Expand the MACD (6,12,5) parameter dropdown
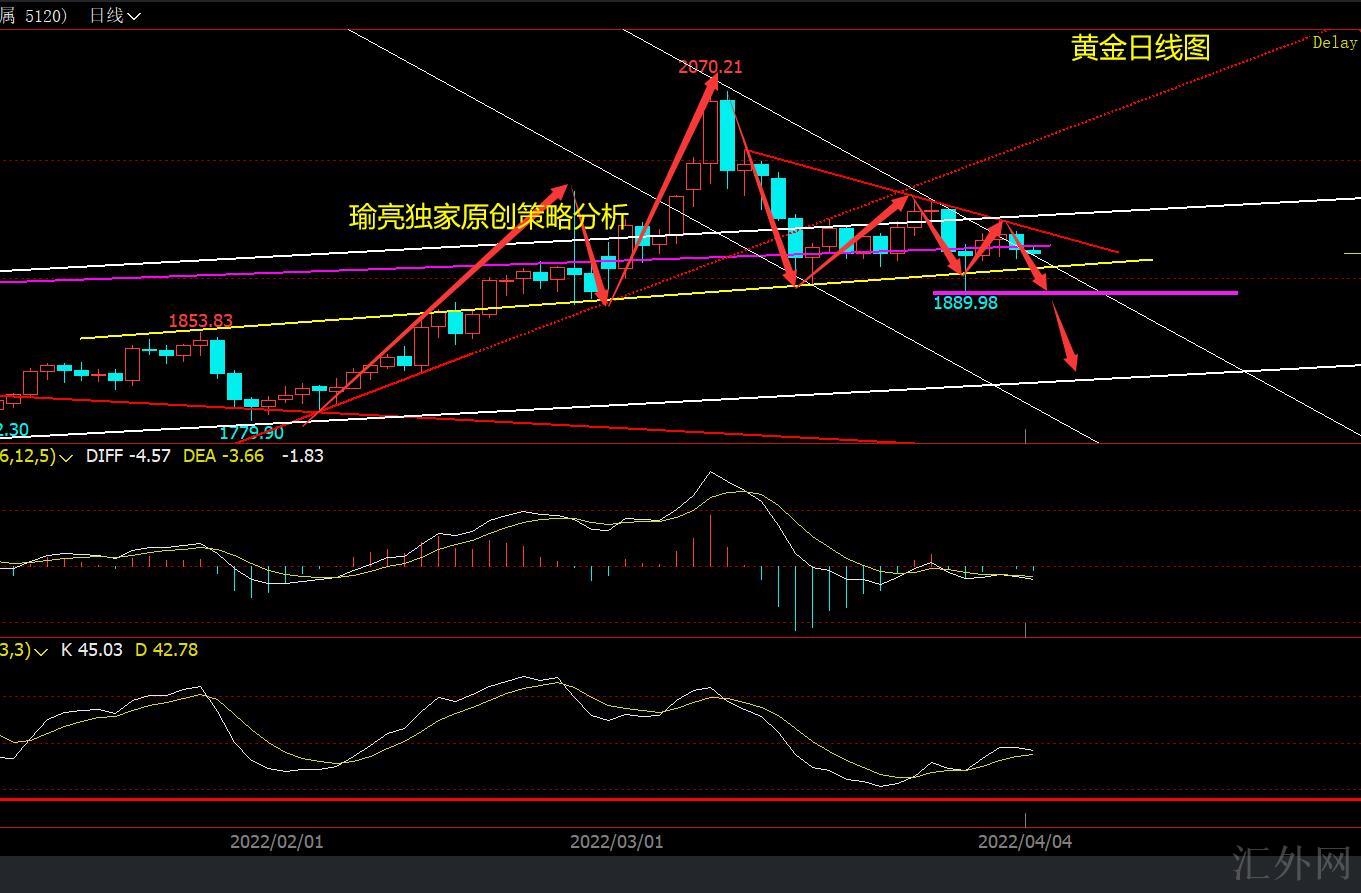The width and height of the screenshot is (1361, 893). 66,456
